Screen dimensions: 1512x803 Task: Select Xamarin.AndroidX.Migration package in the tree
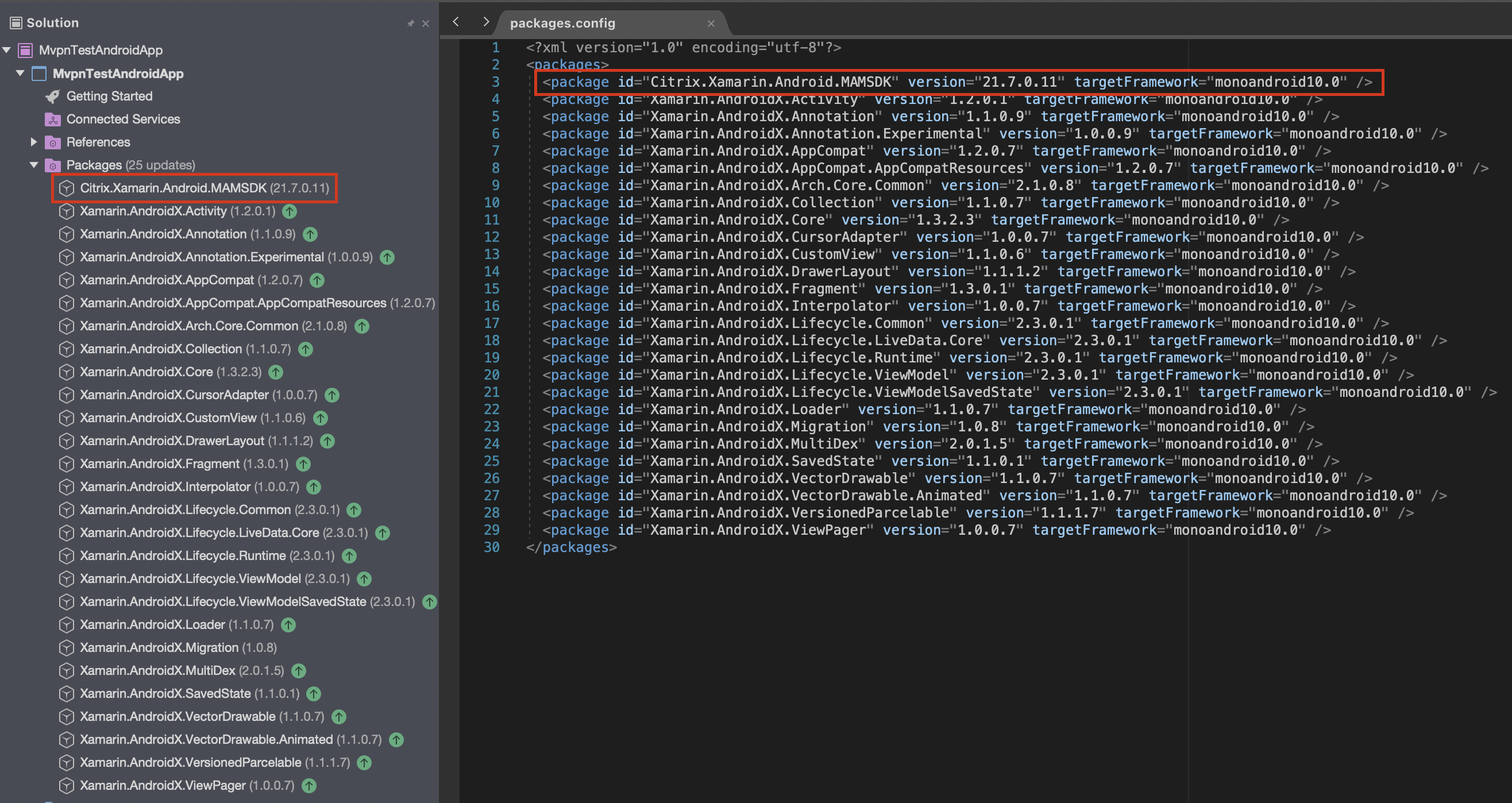tap(159, 647)
